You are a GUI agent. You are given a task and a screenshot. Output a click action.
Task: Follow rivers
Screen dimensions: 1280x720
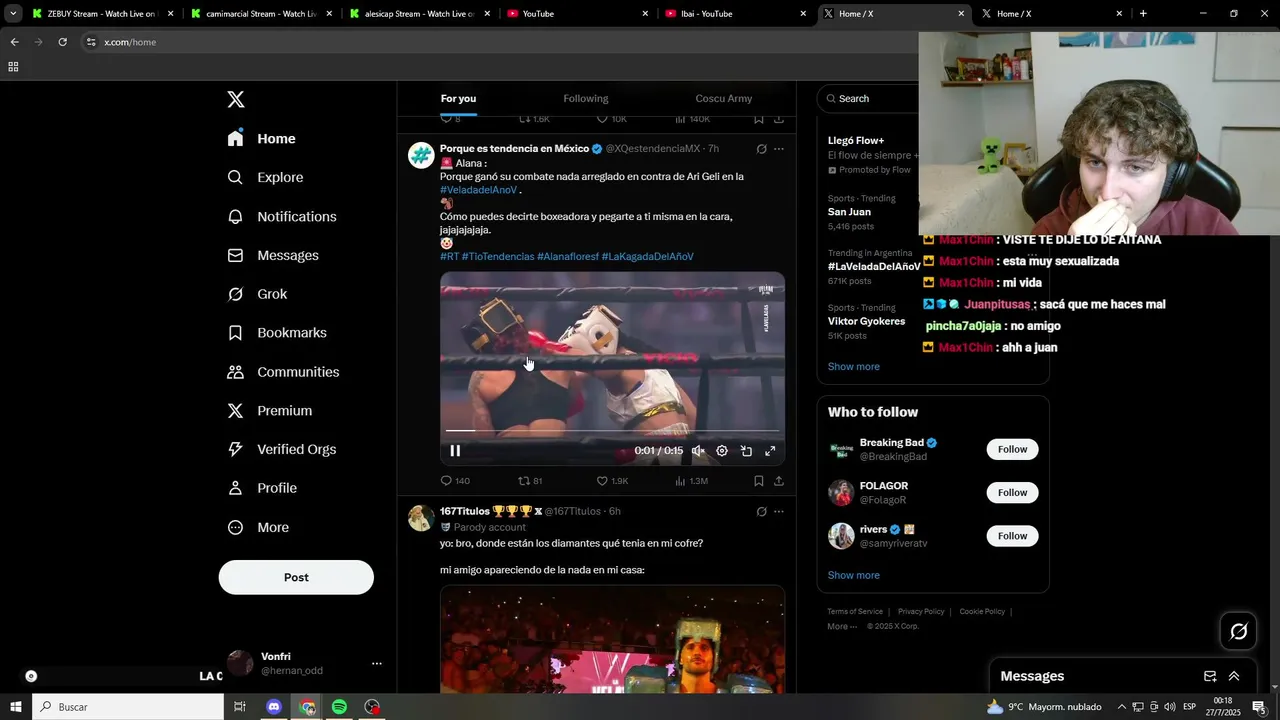pos(1012,536)
